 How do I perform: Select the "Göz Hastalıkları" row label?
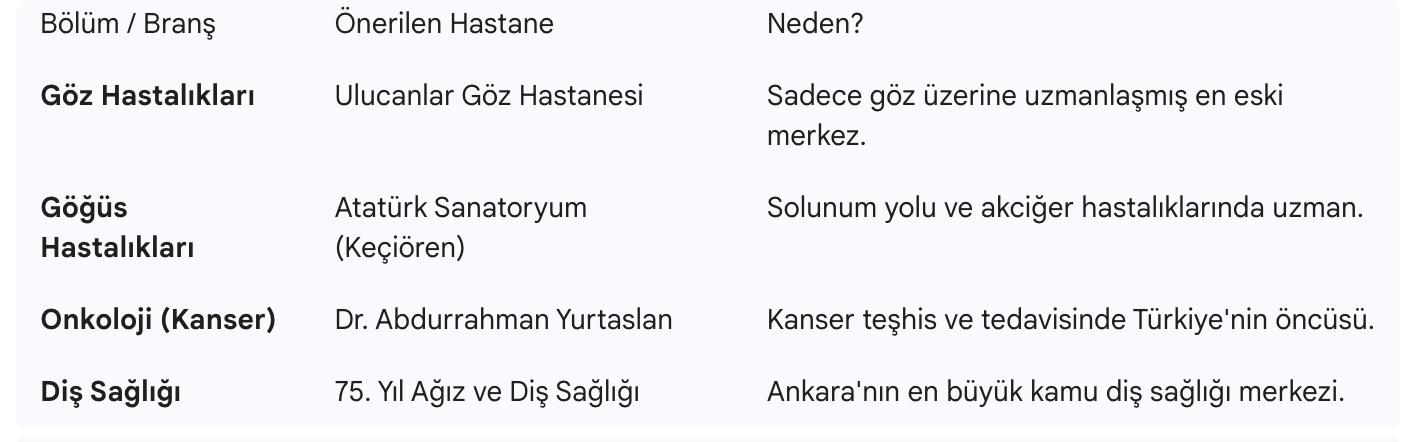147,96
